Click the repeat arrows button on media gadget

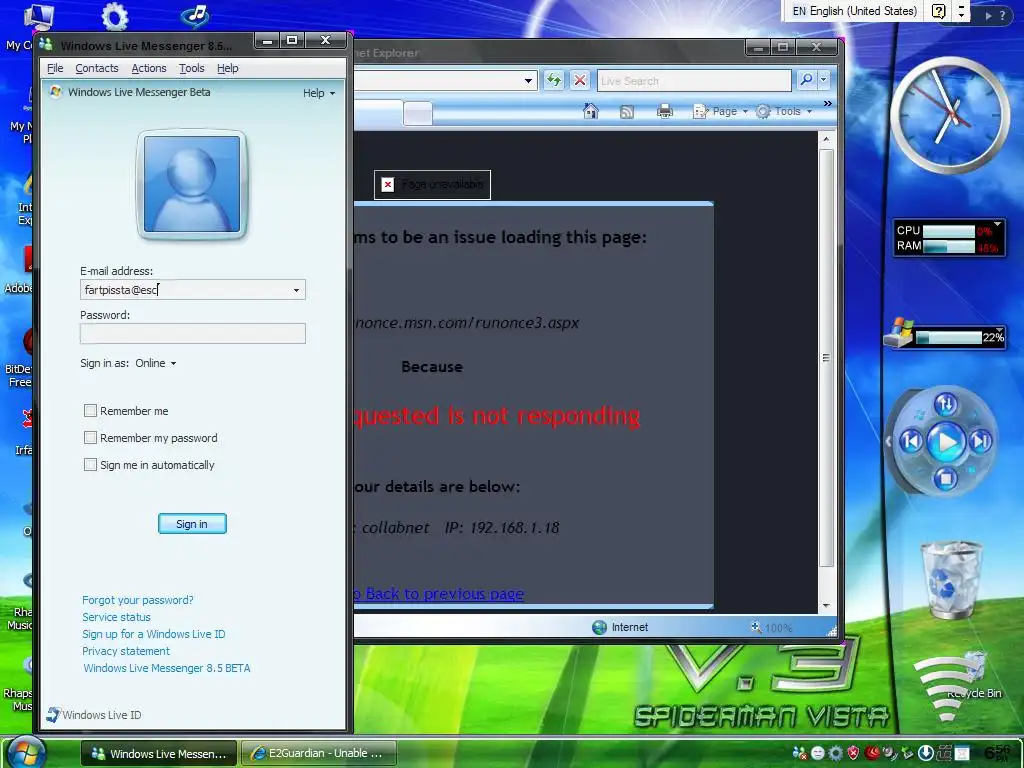click(946, 405)
